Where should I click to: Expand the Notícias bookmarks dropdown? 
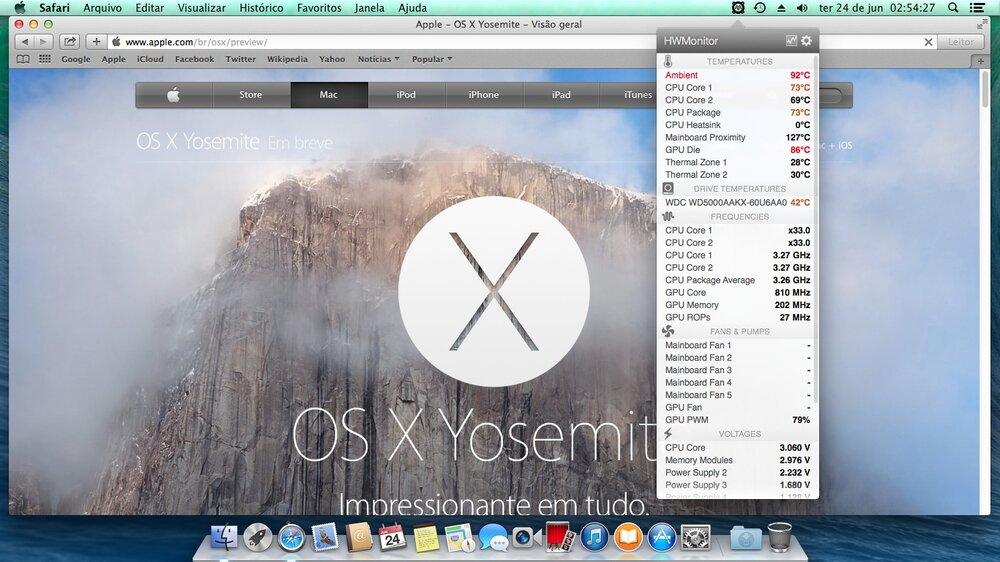(x=378, y=59)
